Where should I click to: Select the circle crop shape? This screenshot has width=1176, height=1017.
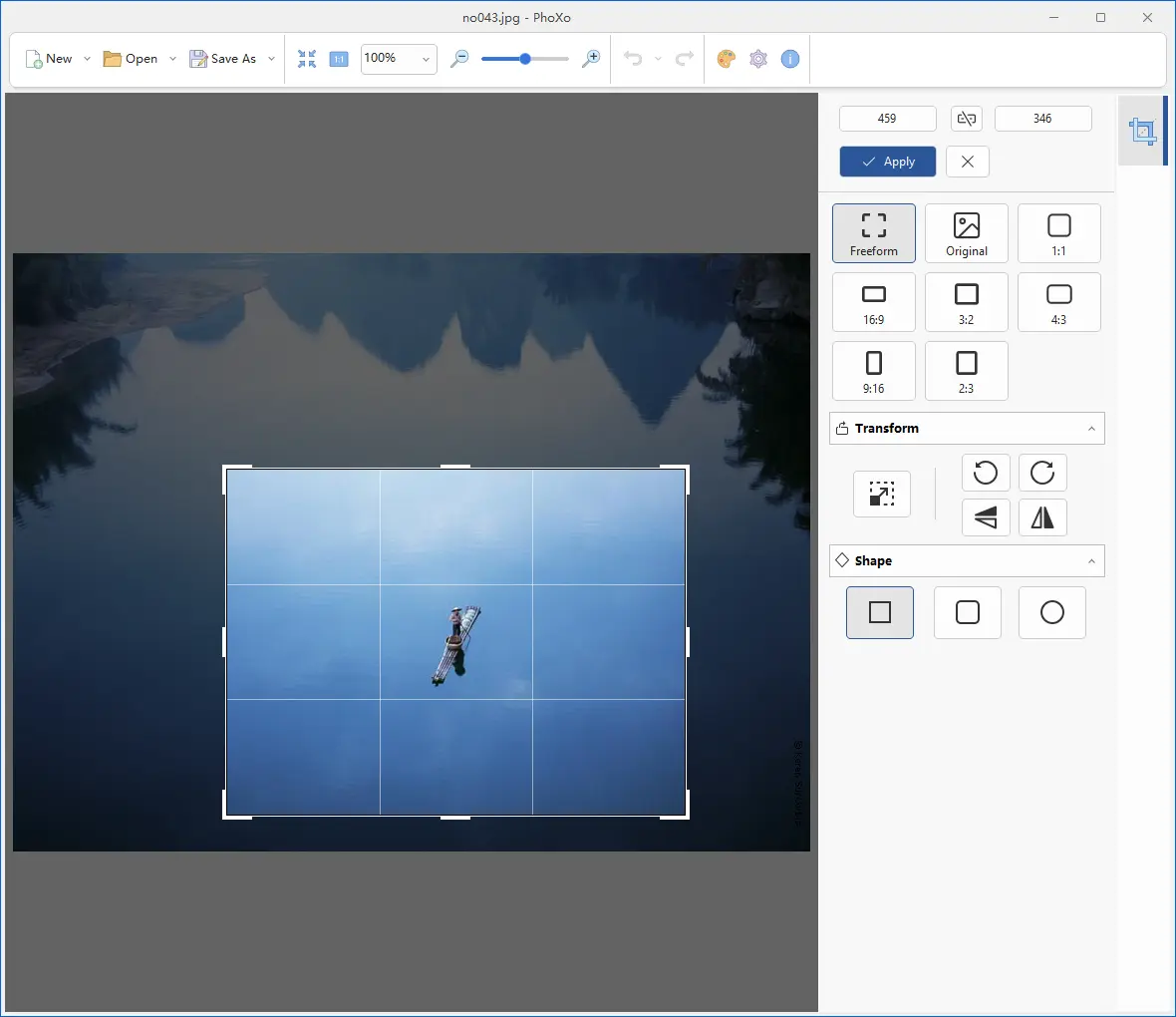tap(1052, 612)
